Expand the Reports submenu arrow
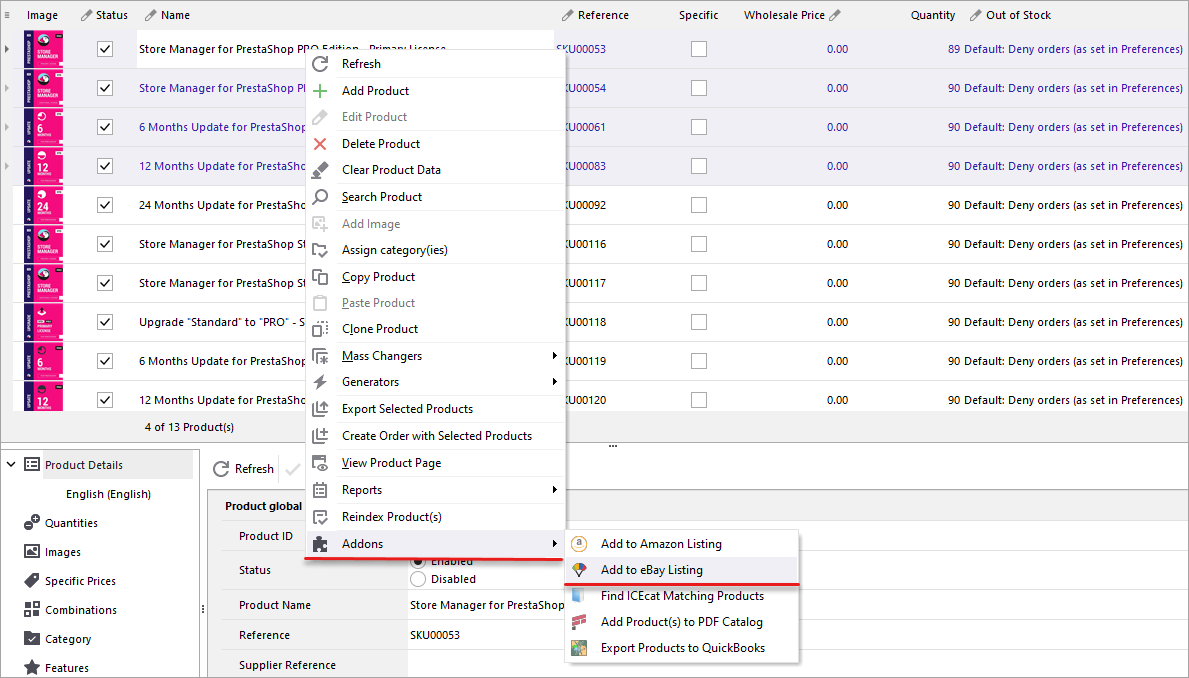1189x678 pixels. pos(554,490)
